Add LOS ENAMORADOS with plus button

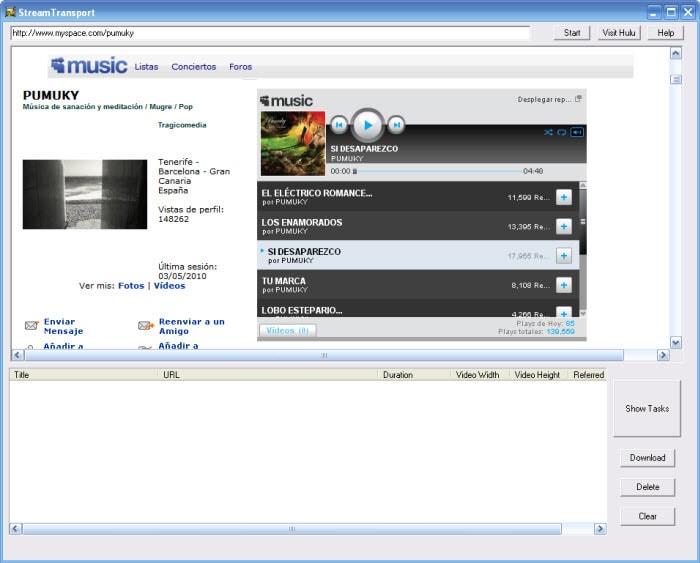[x=564, y=226]
